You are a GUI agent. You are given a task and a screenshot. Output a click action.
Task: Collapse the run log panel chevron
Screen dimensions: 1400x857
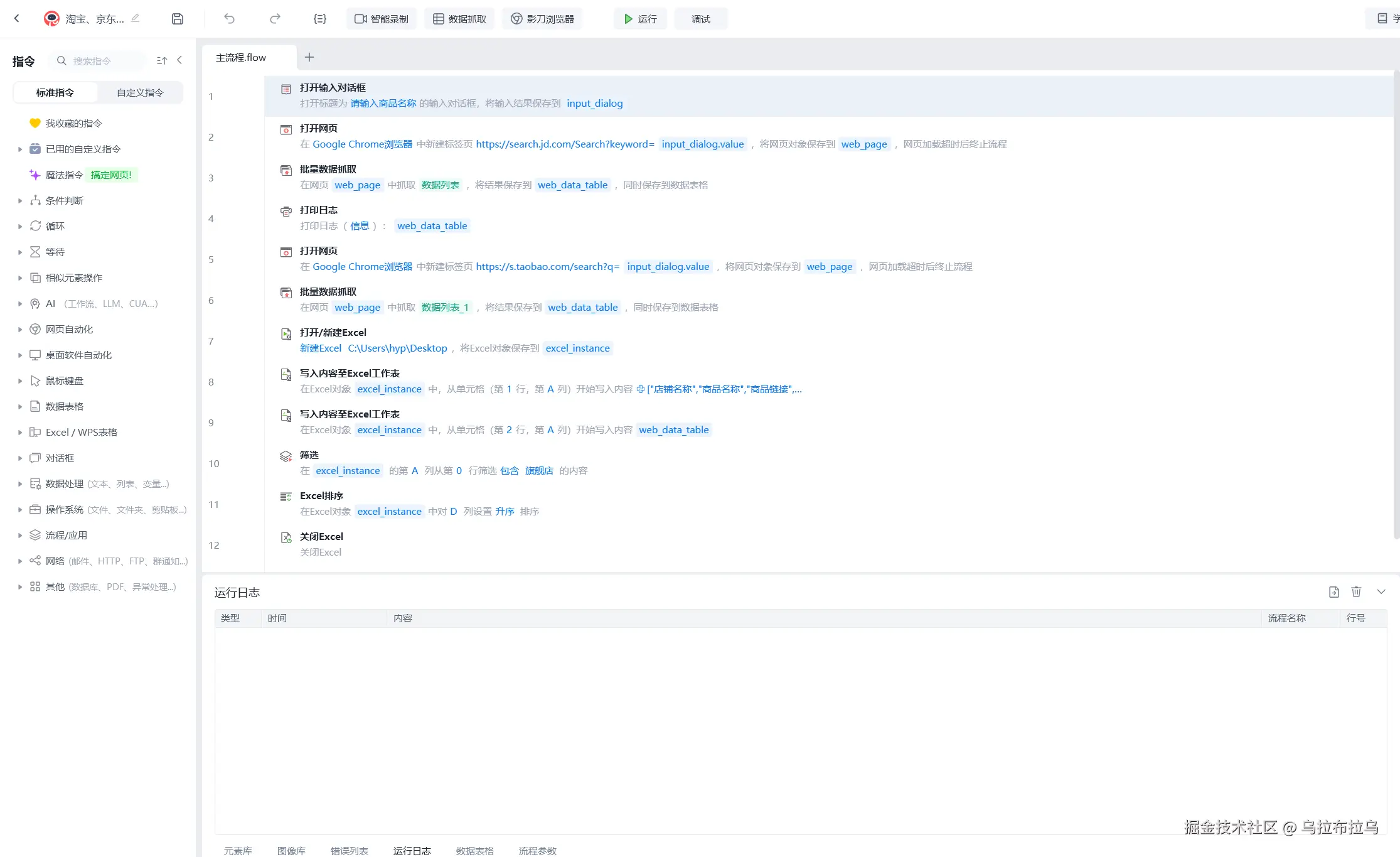coord(1381,592)
